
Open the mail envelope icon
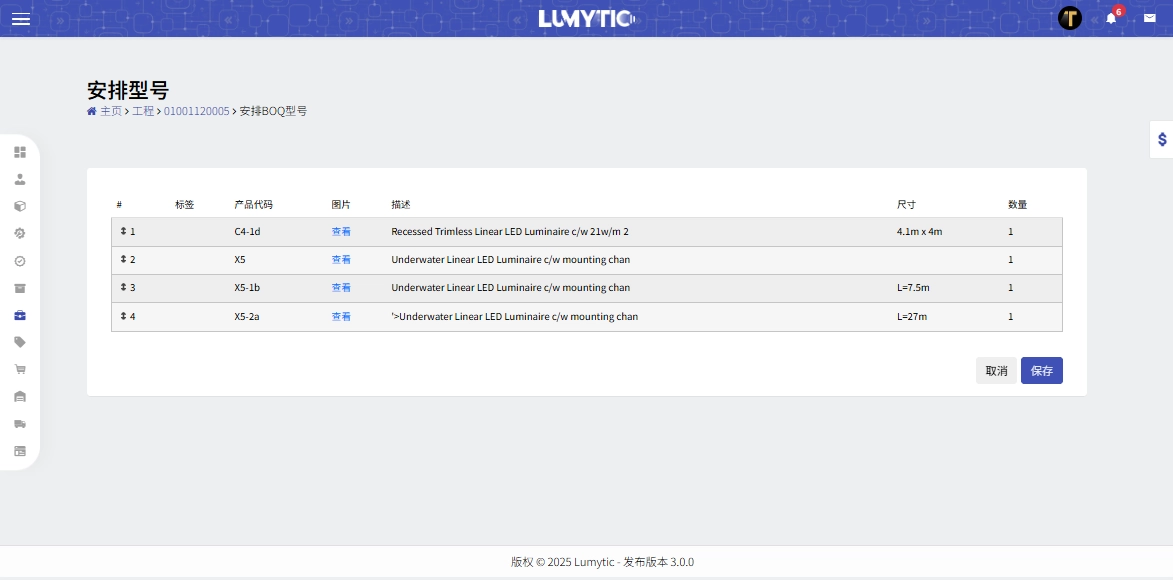tap(1150, 18)
